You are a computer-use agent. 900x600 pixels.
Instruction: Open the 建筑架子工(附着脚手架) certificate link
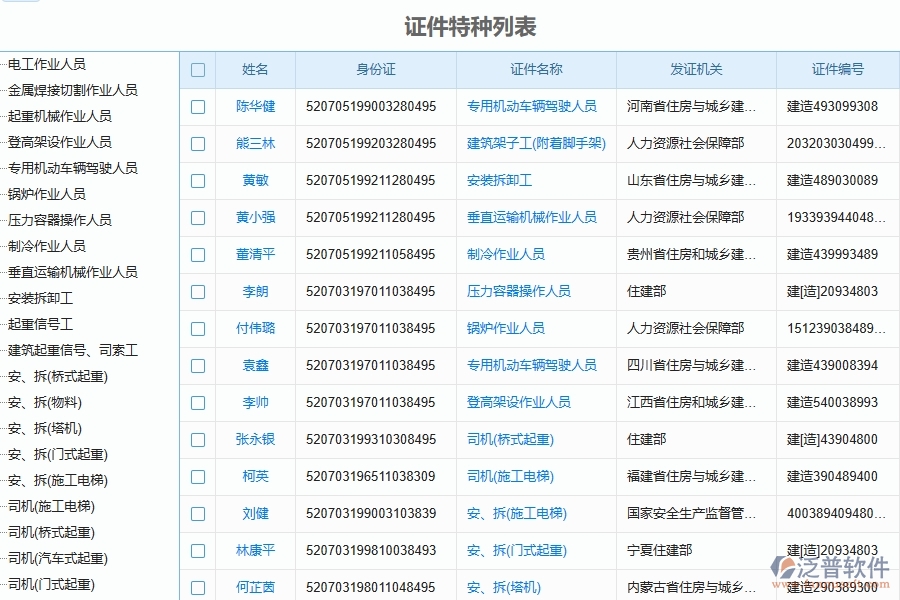tap(536, 144)
